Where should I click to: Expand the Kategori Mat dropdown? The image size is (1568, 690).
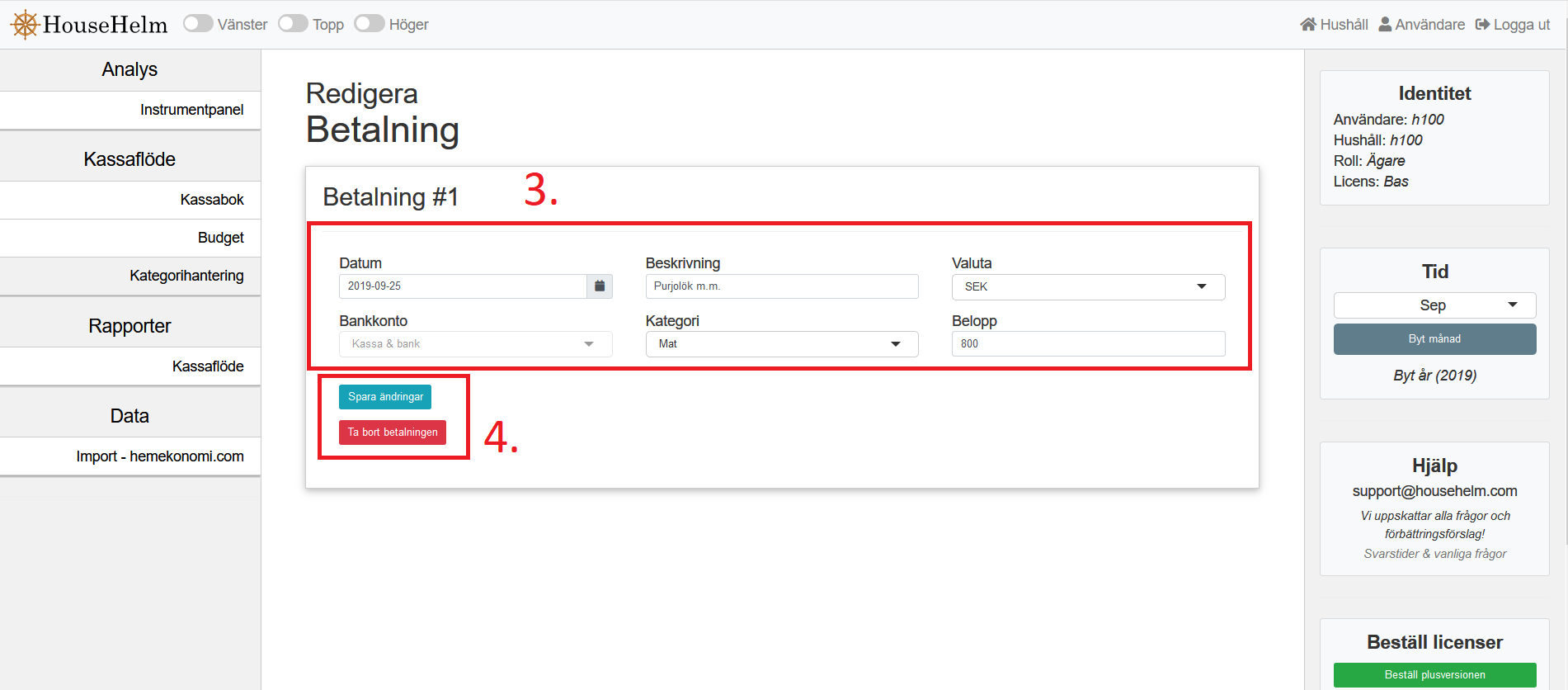(x=782, y=344)
